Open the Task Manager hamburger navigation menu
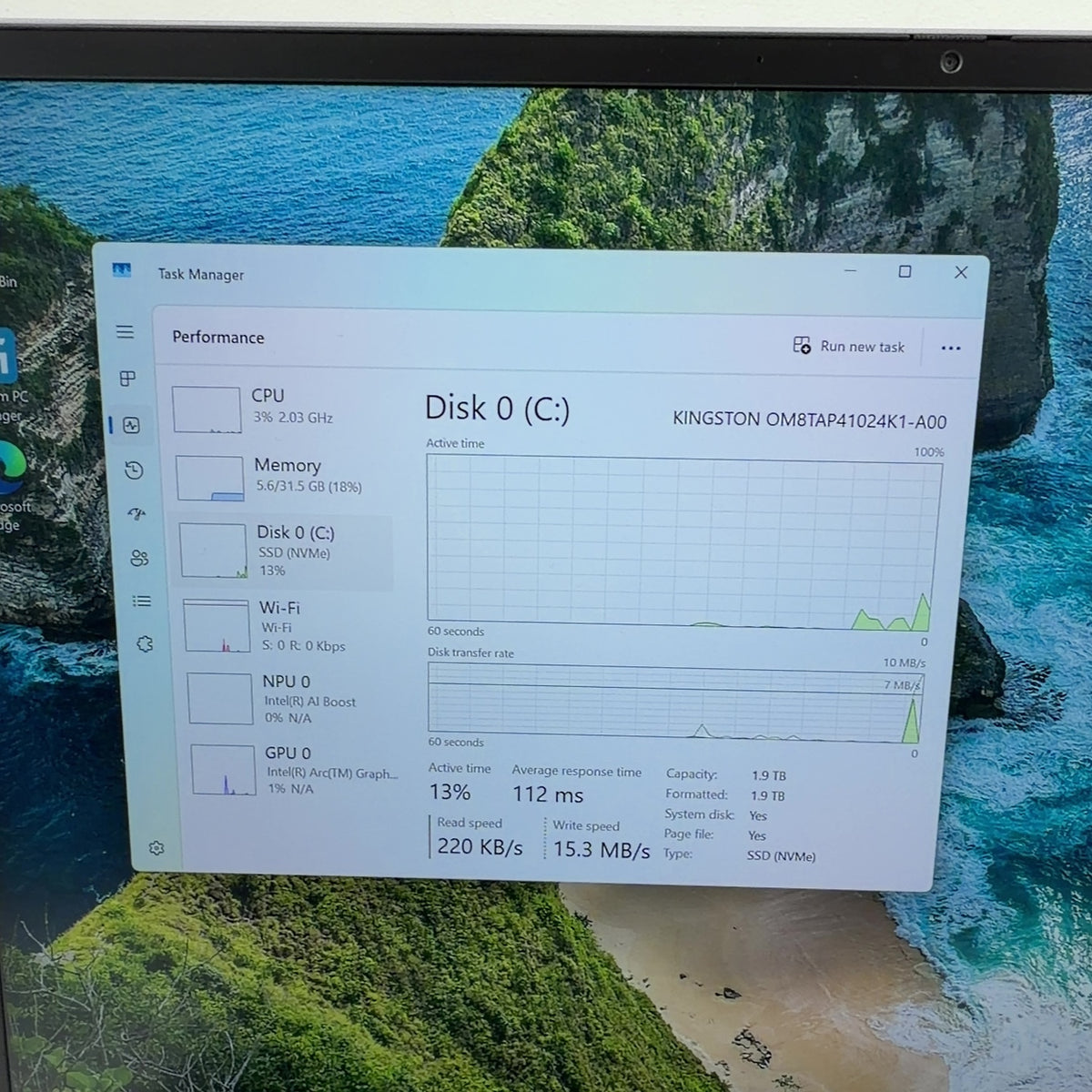The height and width of the screenshot is (1092, 1092). (126, 332)
